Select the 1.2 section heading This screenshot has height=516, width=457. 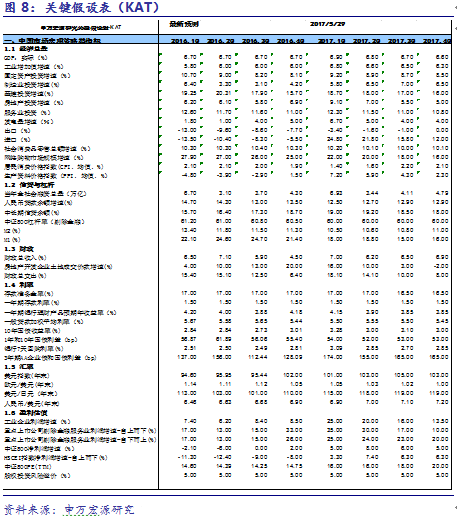29,185
